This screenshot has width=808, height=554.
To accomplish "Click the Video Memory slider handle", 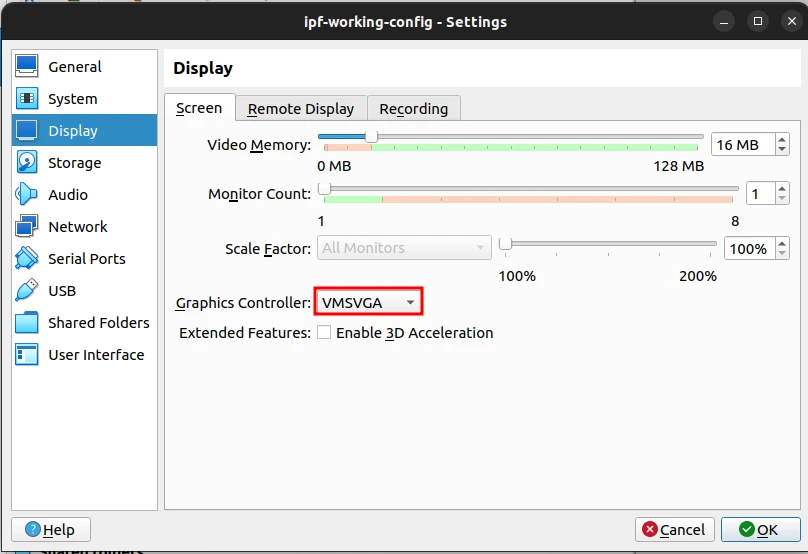I will click(371, 136).
